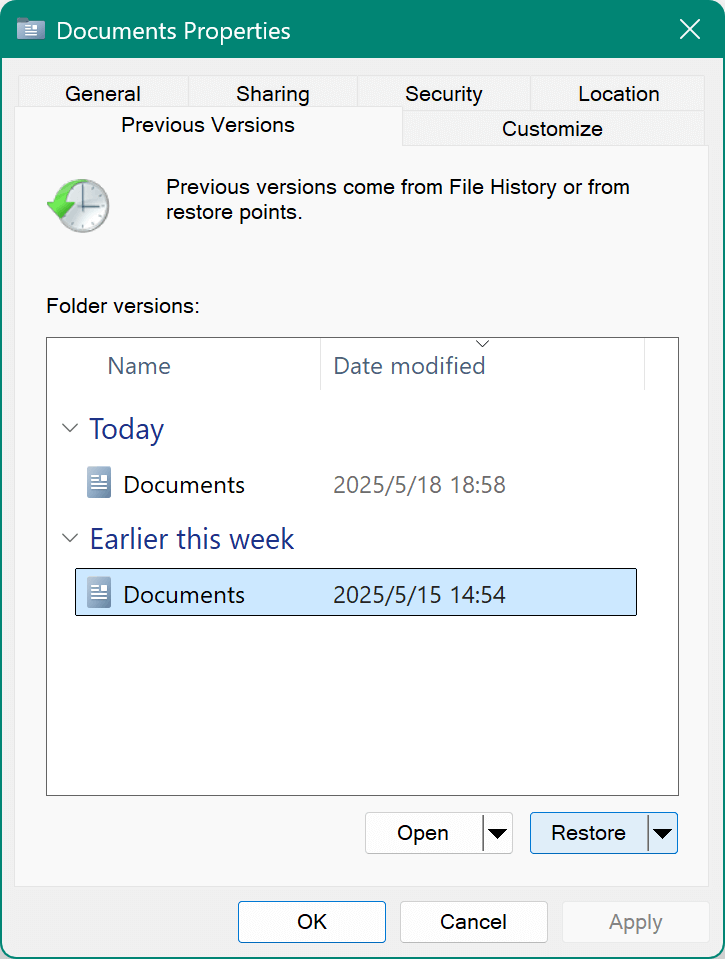Expand the Open button dropdown arrow
The width and height of the screenshot is (725, 959).
pos(498,833)
